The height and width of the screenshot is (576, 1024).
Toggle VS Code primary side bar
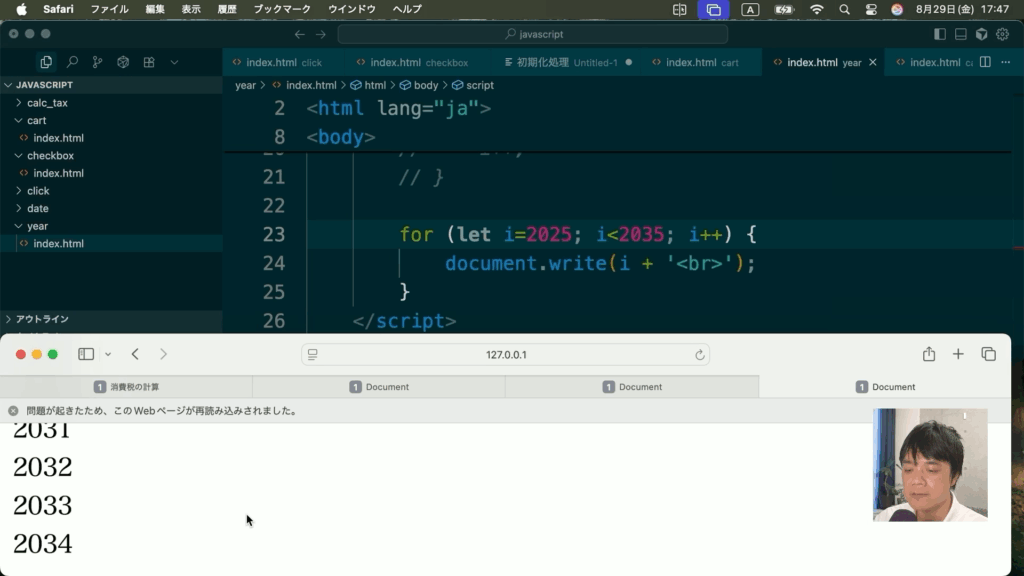939,34
